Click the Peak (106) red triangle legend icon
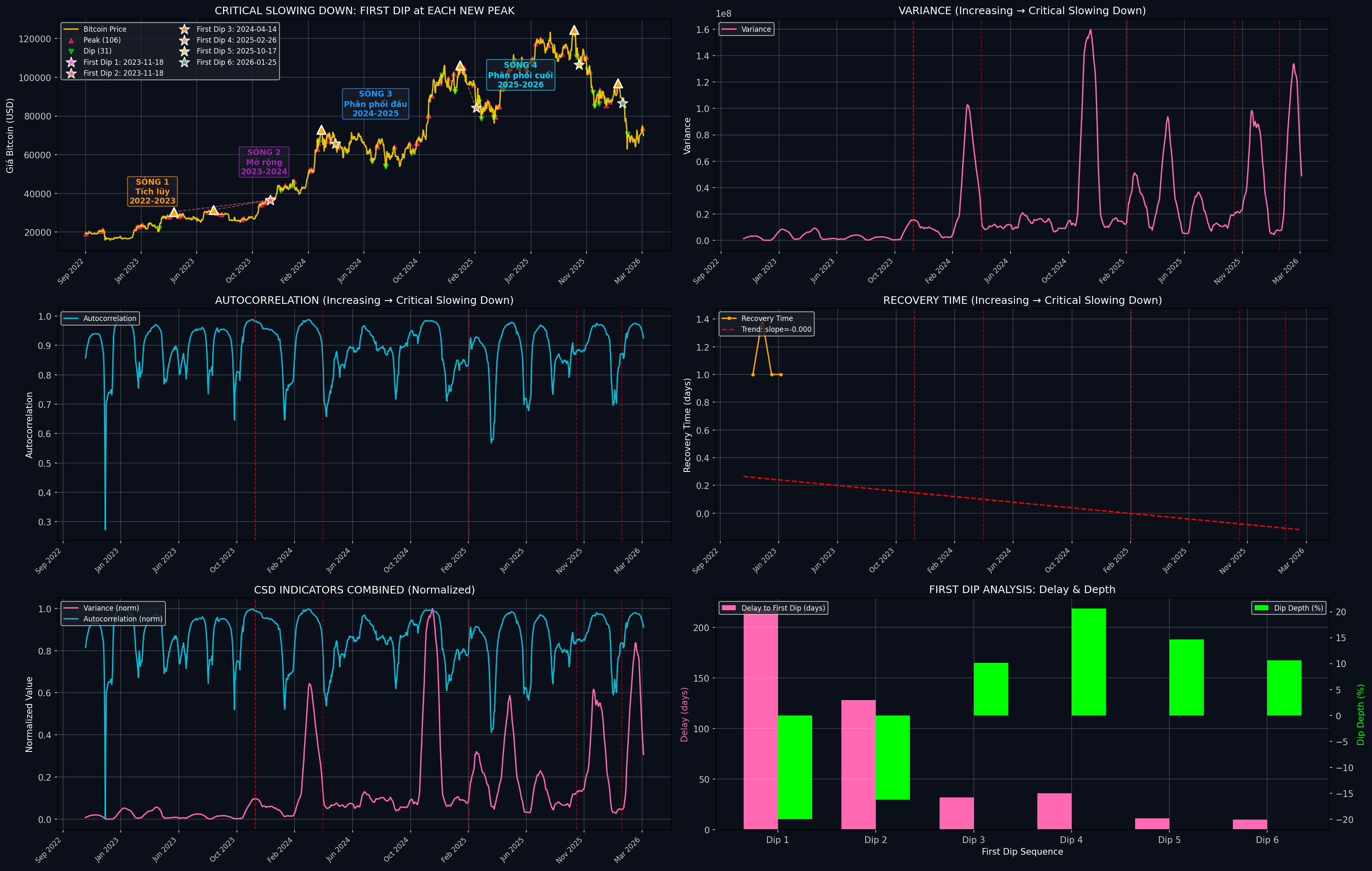1372x871 pixels. click(71, 41)
